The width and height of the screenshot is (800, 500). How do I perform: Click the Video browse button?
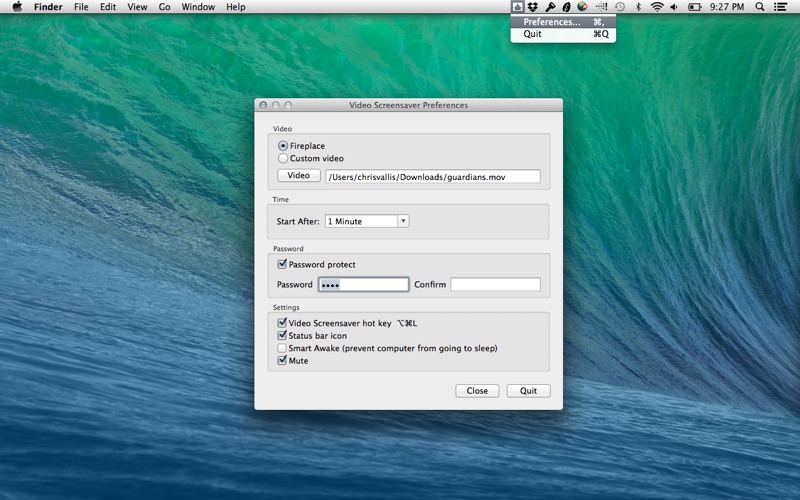(298, 176)
